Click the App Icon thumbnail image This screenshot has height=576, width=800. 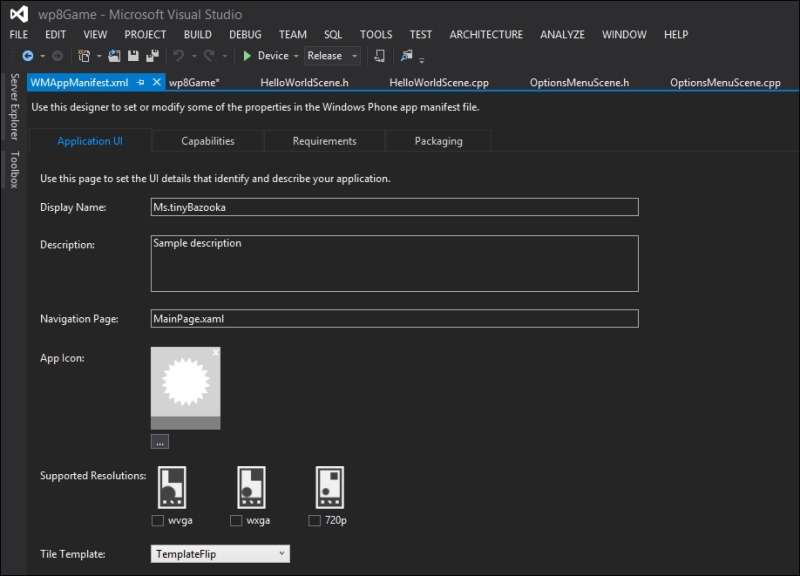coord(186,388)
